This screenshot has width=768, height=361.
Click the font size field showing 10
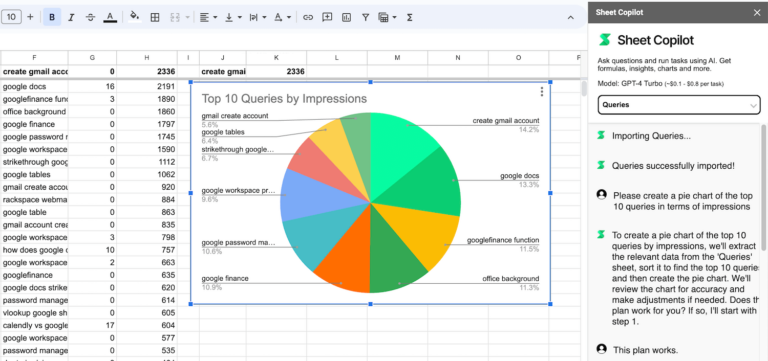[11, 17]
